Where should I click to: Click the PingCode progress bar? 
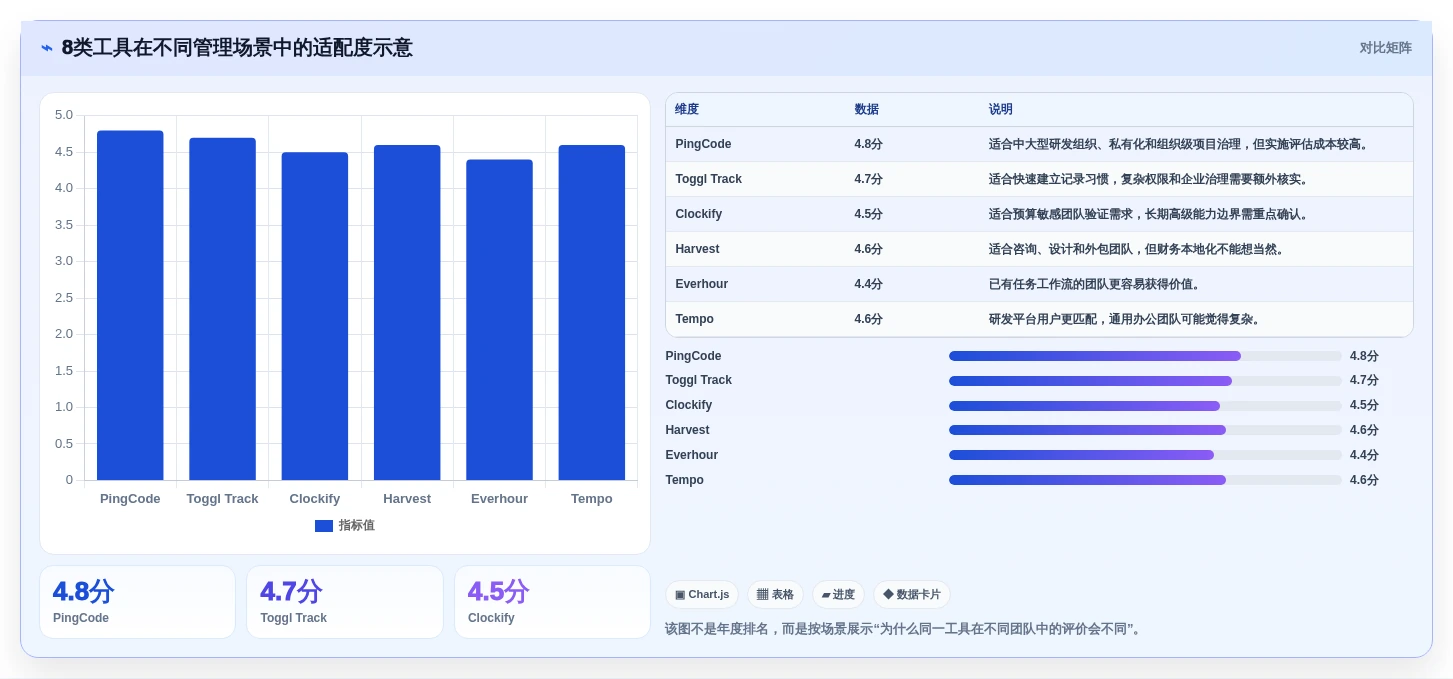pyautogui.click(x=1145, y=356)
